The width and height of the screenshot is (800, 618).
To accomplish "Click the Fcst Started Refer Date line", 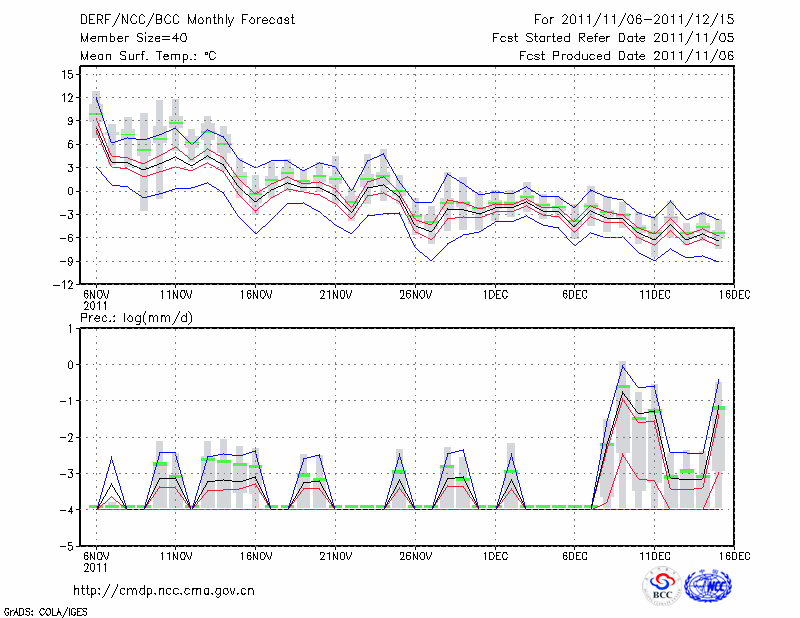I will click(x=613, y=38).
